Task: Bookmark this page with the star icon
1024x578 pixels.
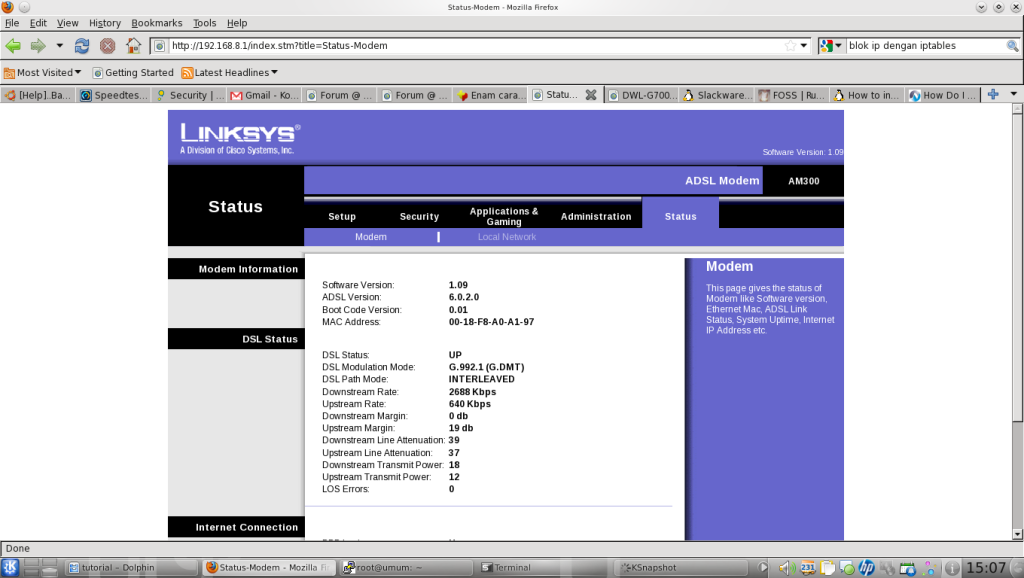Action: [790, 46]
